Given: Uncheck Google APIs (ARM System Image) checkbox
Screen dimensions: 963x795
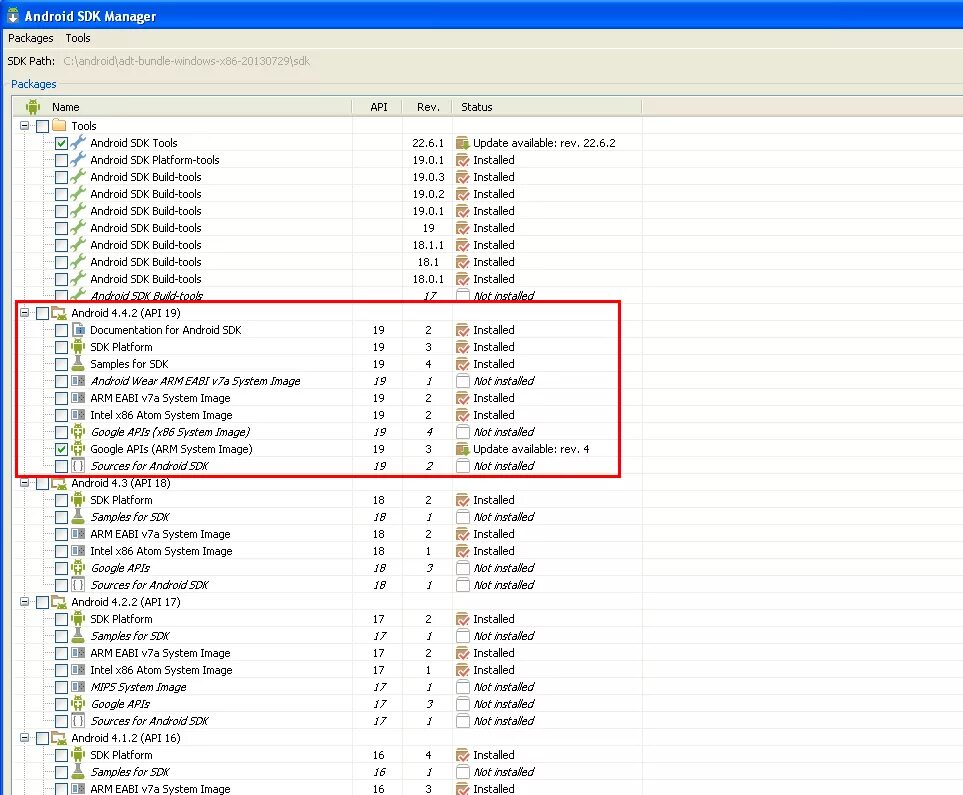Looking at the screenshot, I should 61,449.
